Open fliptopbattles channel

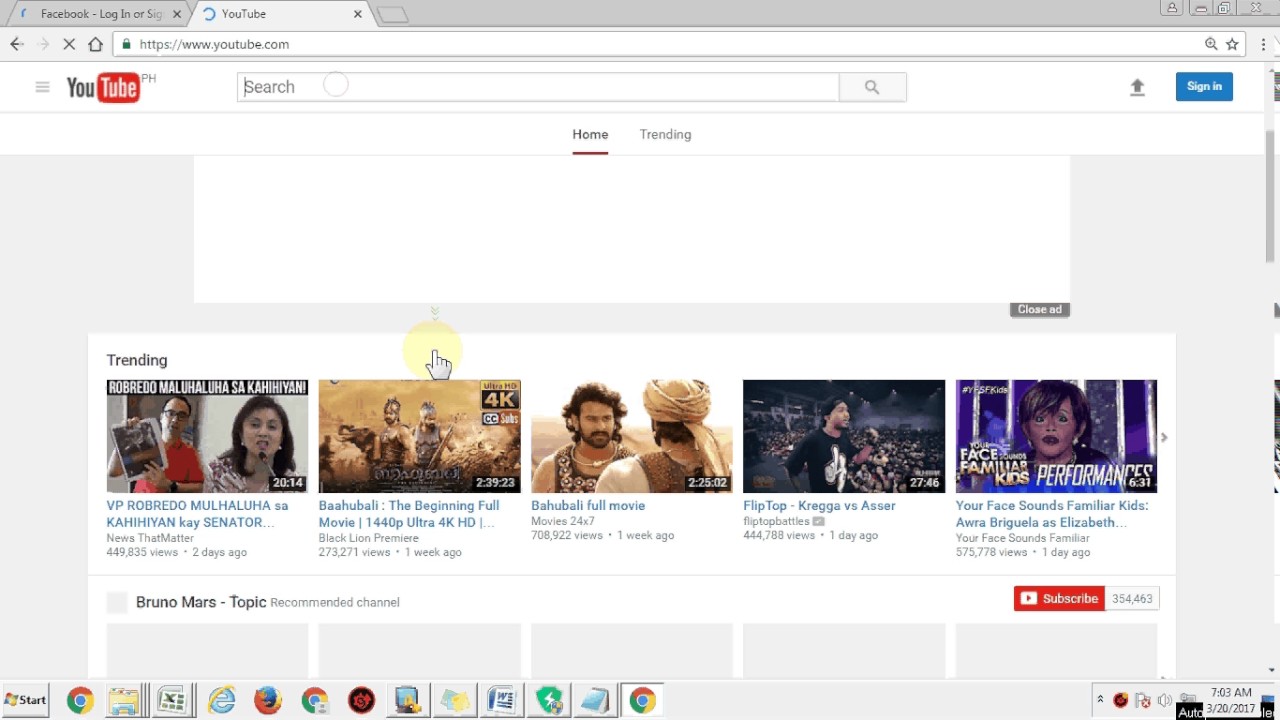[776, 521]
